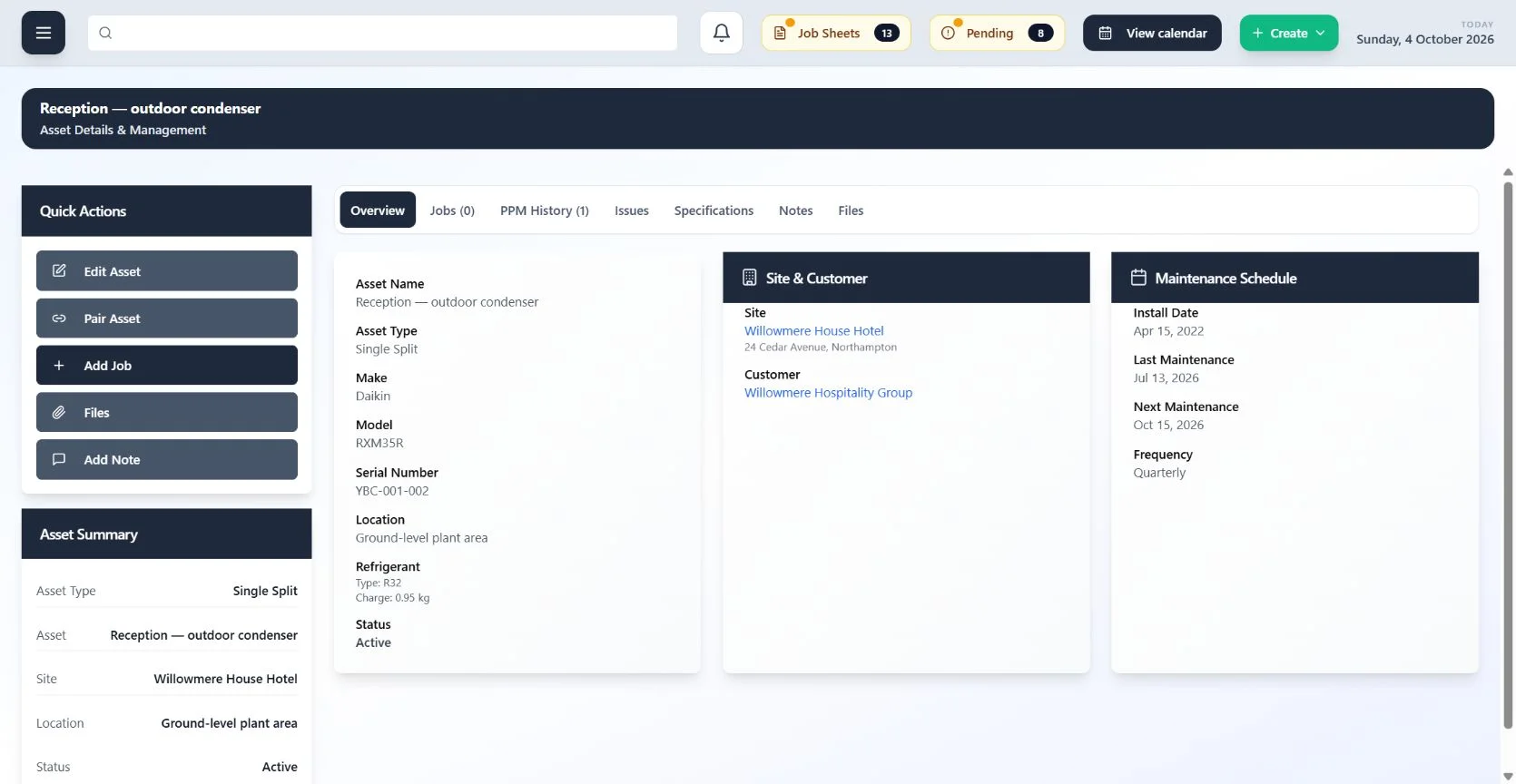Viewport: 1516px width, 784px height.
Task: Open notifications bell
Action: (x=722, y=33)
